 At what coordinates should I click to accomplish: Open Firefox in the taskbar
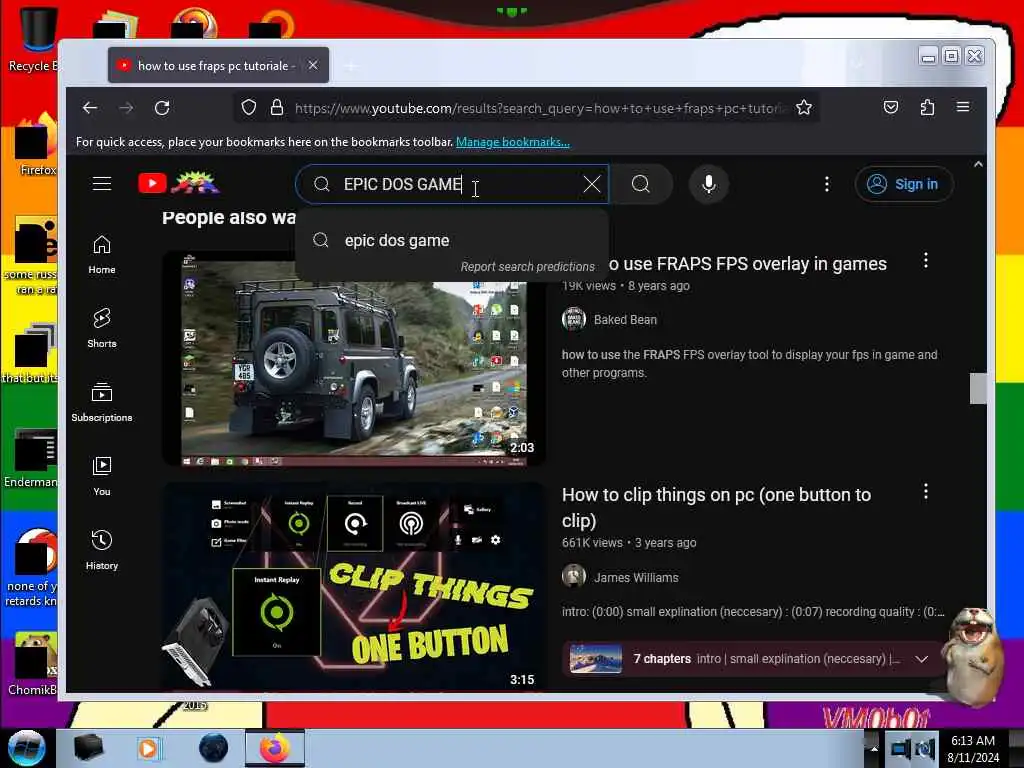(275, 748)
